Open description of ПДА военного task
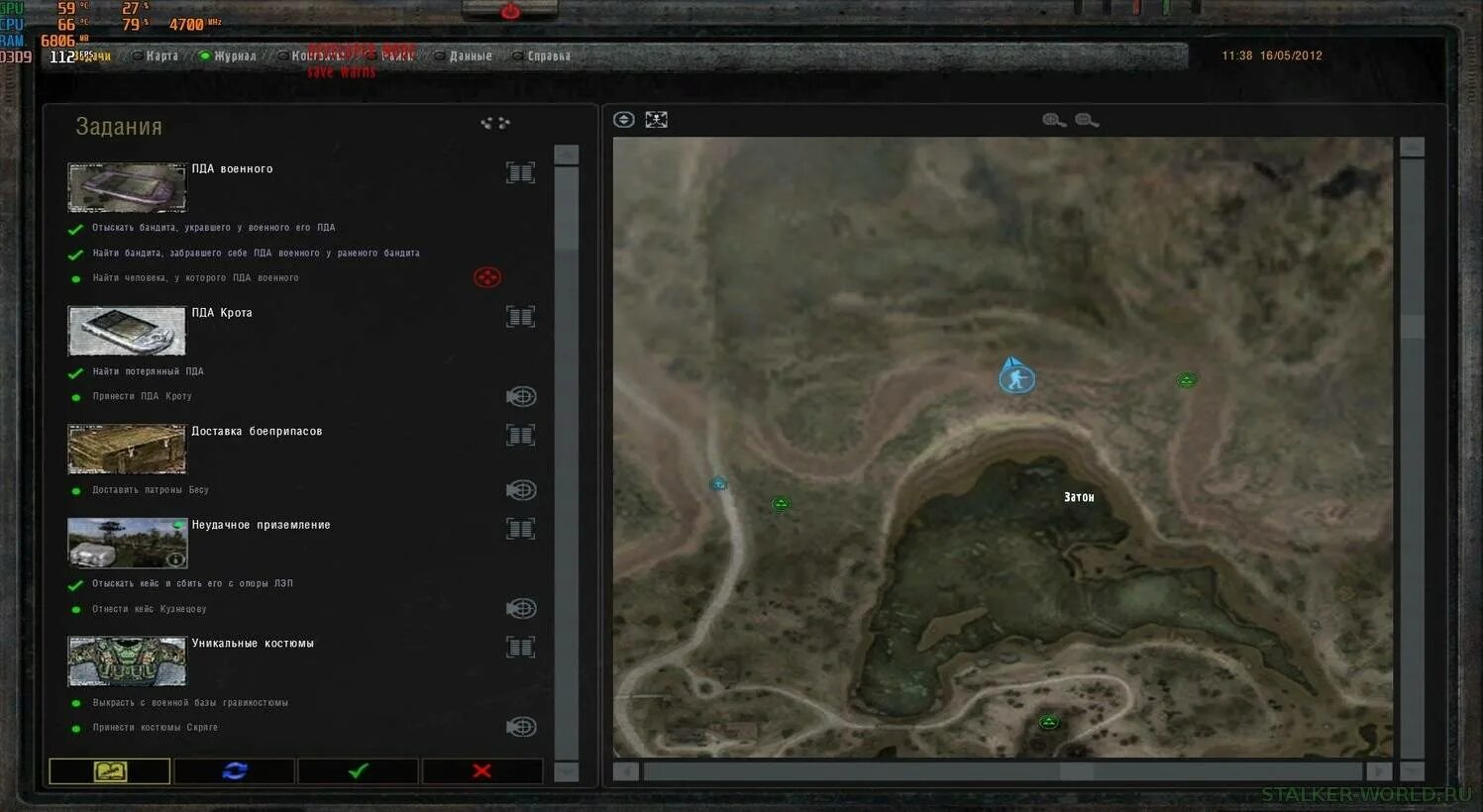Screen dimensions: 1483x812 (520, 173)
